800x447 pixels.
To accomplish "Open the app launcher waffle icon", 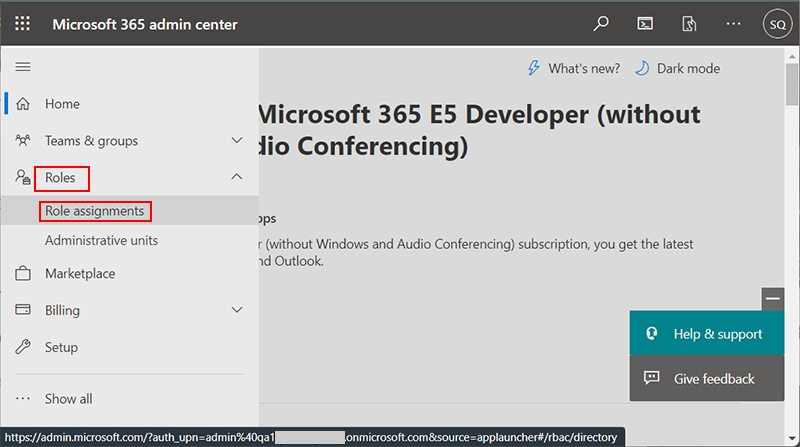I will [22, 23].
